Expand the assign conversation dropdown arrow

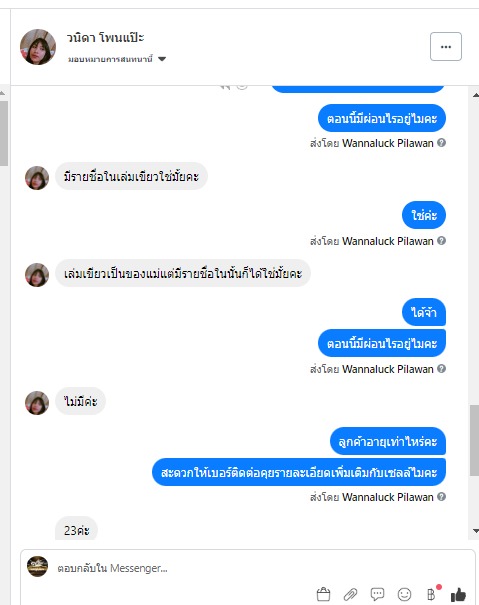click(x=162, y=59)
